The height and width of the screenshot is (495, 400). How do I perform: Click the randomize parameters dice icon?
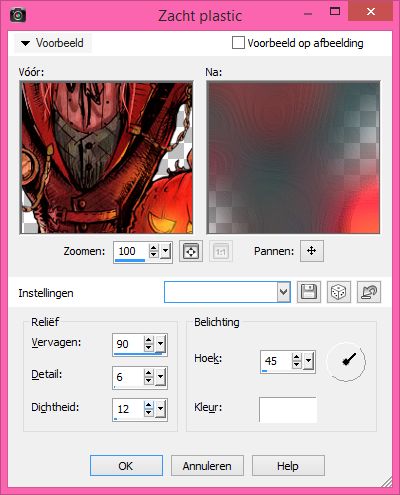tap(339, 292)
